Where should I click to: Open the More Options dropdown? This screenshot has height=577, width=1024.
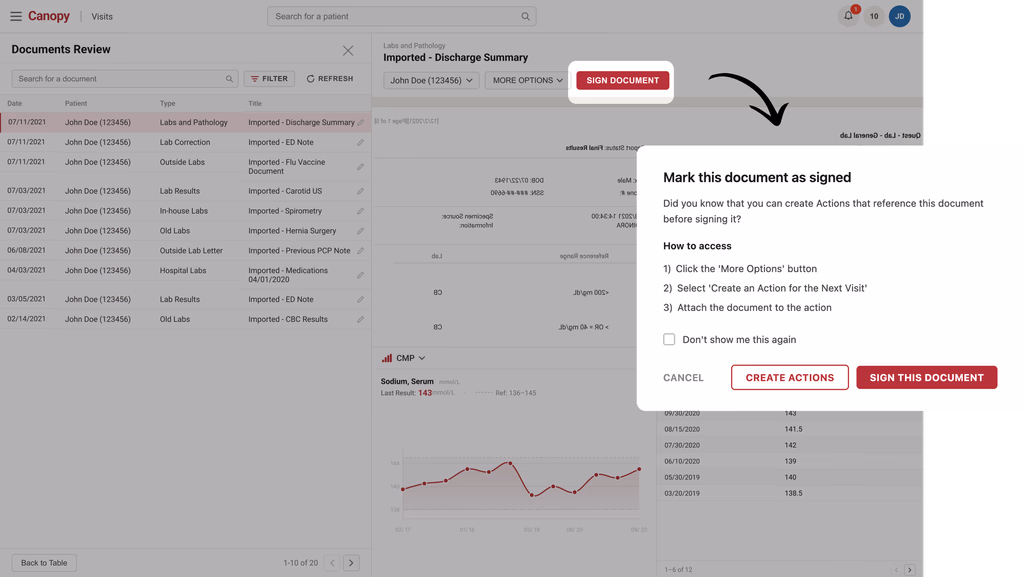[x=527, y=80]
